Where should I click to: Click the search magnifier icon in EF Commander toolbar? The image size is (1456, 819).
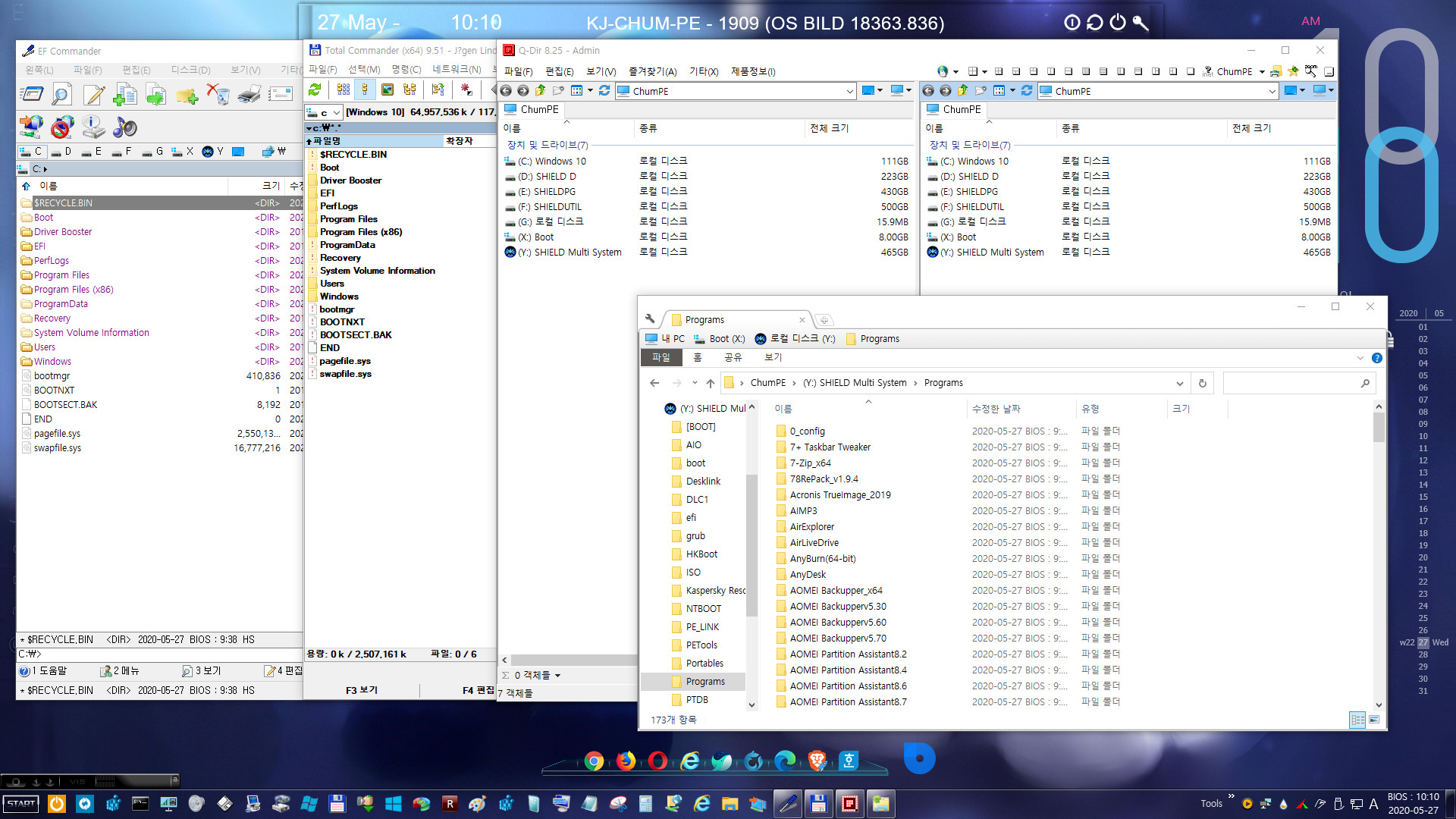[61, 95]
